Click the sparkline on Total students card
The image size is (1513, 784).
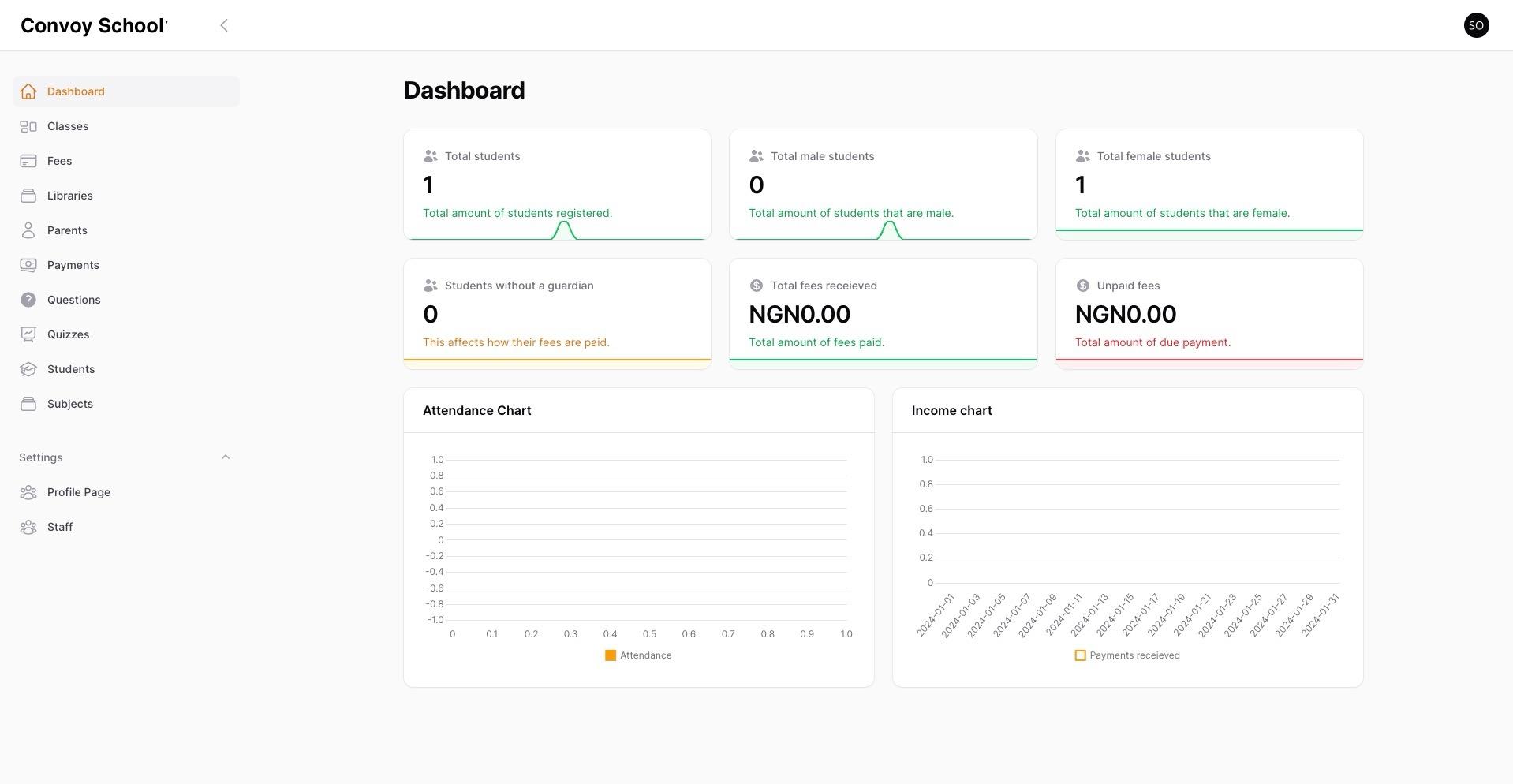coord(557,230)
